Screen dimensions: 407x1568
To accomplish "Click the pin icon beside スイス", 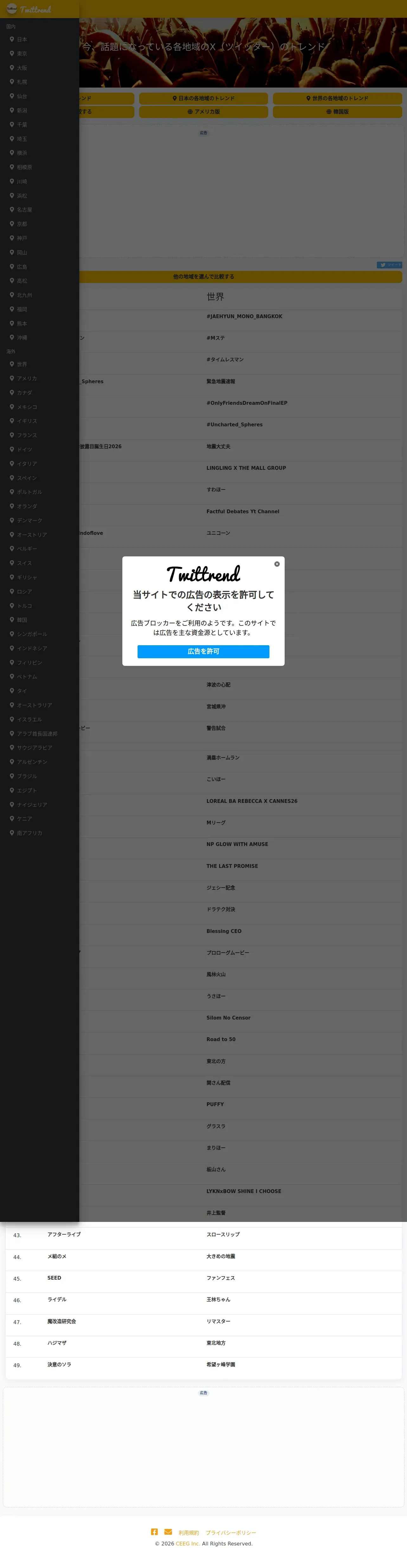I will pyautogui.click(x=11, y=563).
